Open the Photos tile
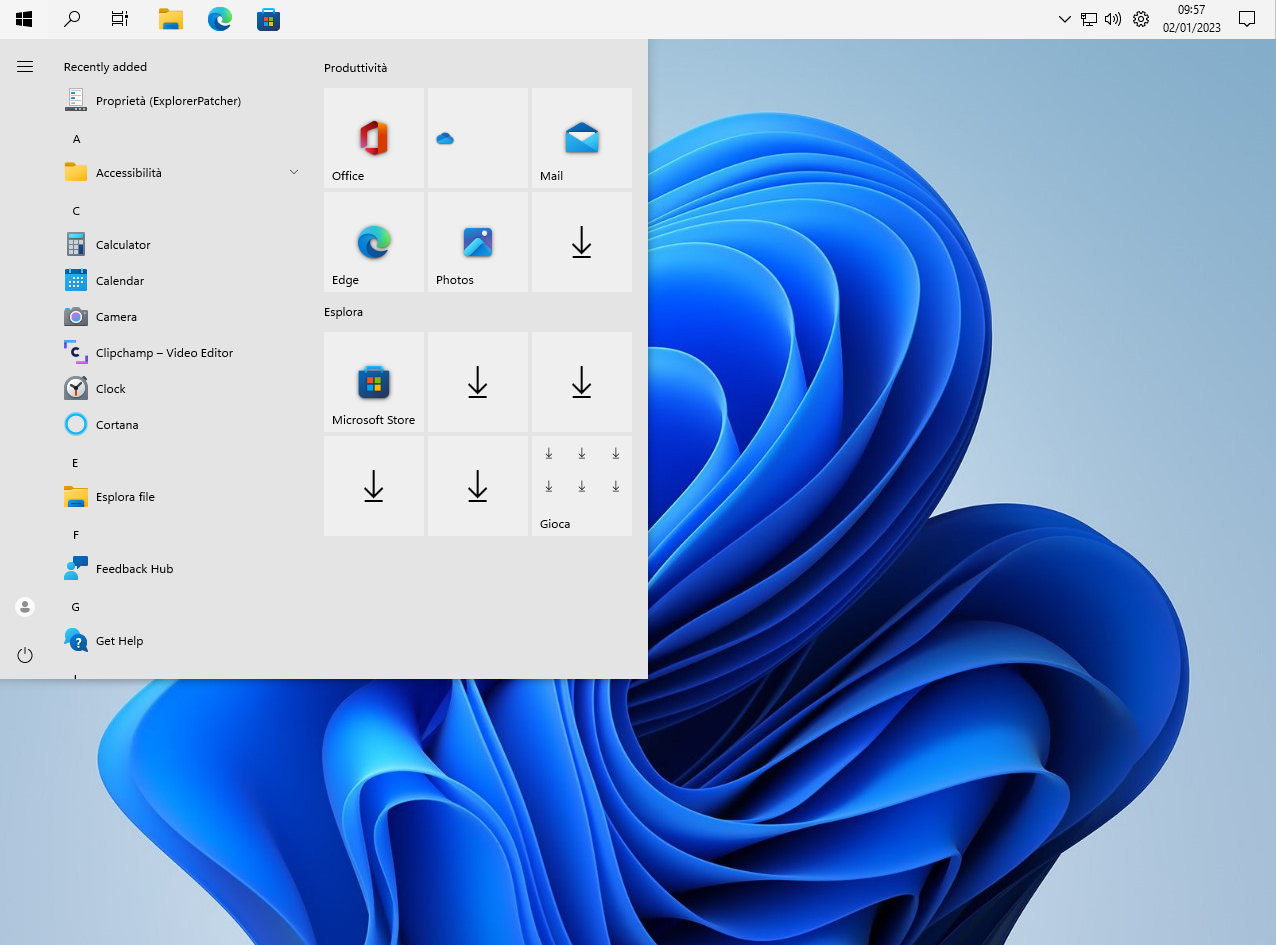Screen dimensions: 1276x945 tap(478, 242)
